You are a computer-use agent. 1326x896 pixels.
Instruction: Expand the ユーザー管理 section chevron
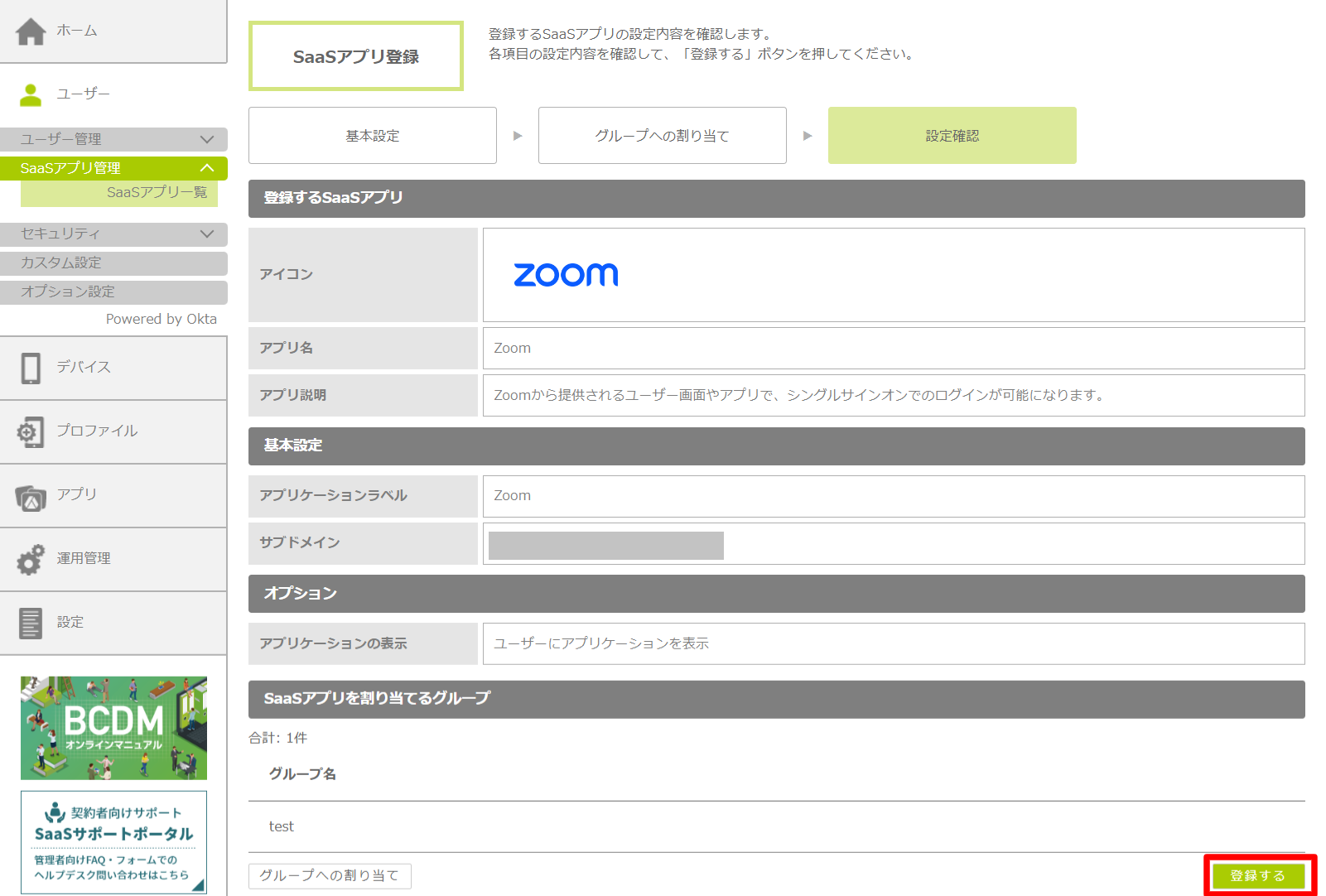click(207, 139)
